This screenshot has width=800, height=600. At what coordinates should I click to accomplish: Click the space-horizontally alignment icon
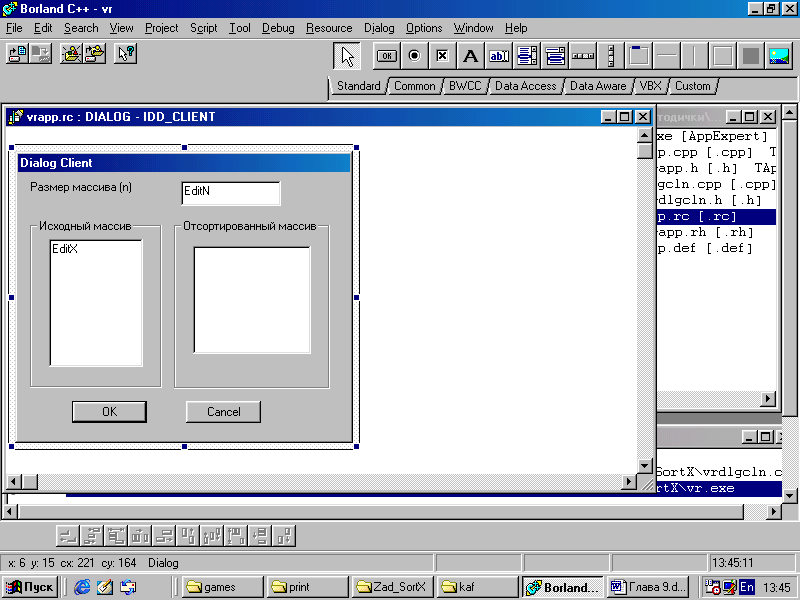(x=140, y=536)
